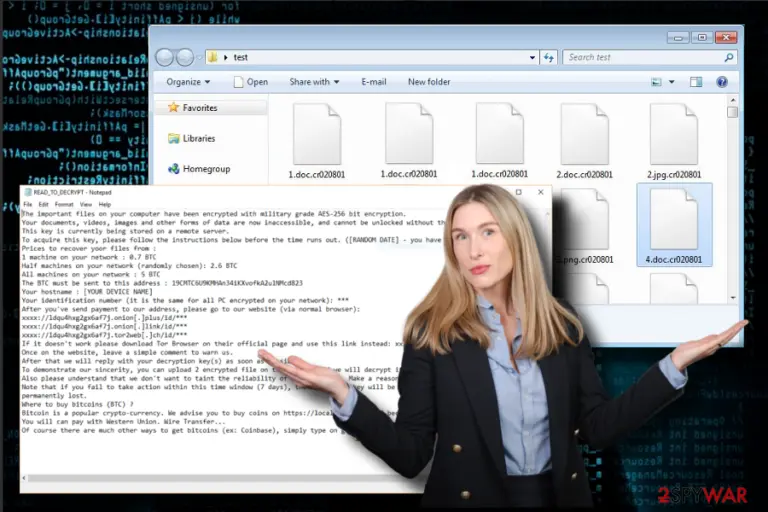
Task: Expand the view options dropdown arrow
Action: (x=672, y=82)
